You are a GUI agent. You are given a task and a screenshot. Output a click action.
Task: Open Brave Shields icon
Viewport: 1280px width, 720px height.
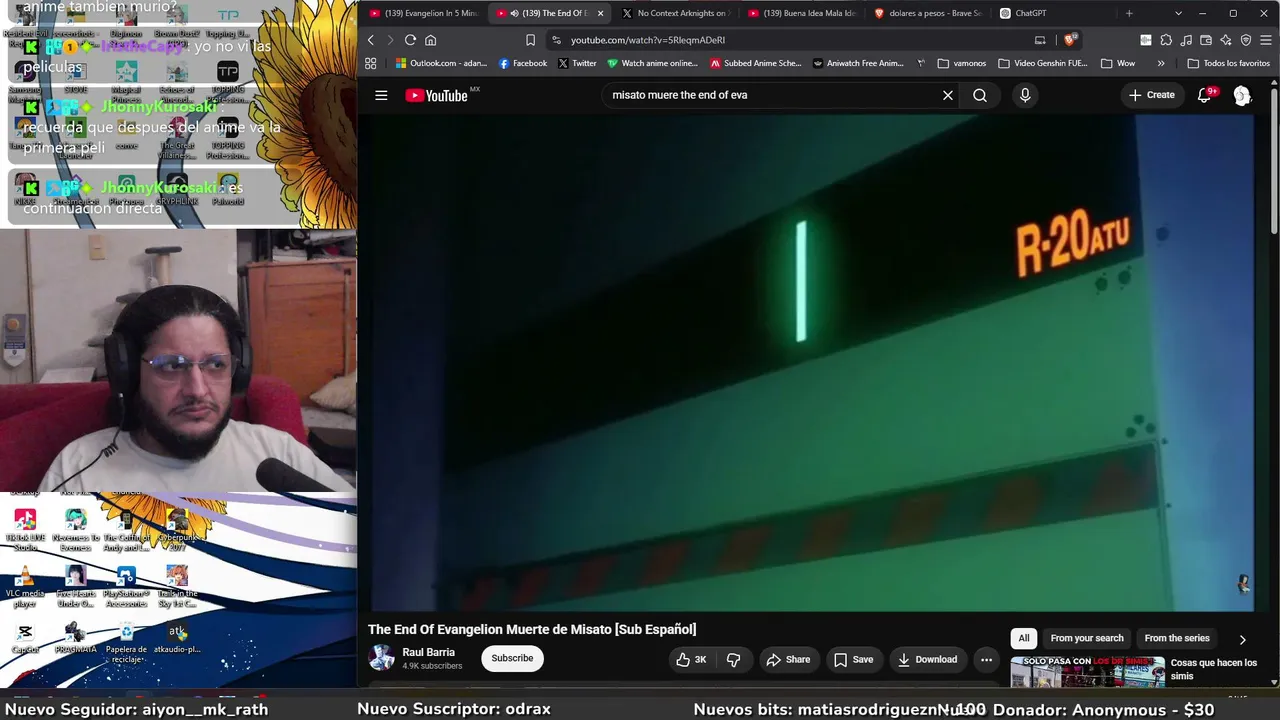(x=1069, y=40)
